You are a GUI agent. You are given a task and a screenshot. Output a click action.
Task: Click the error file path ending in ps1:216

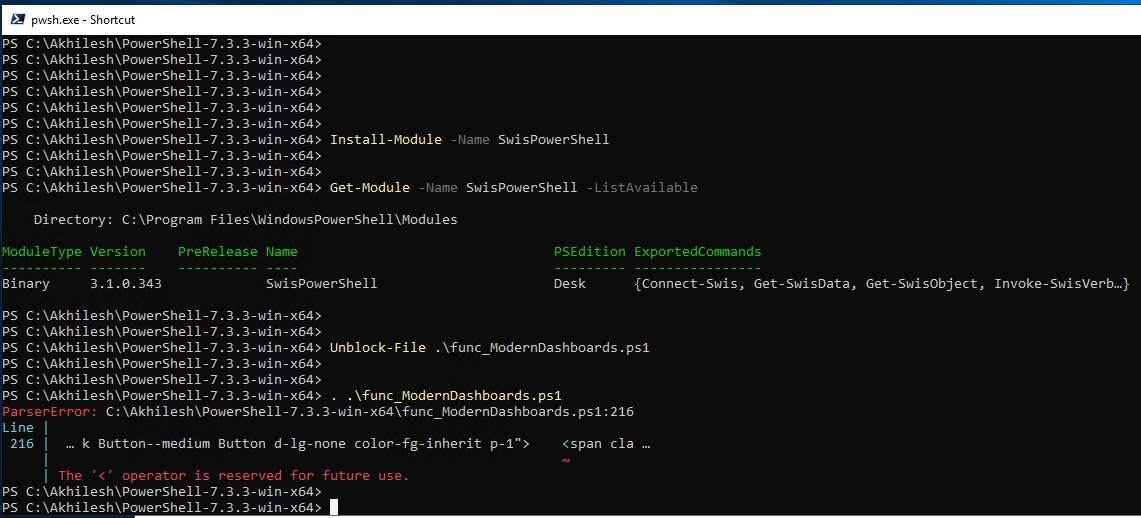[x=370, y=412]
